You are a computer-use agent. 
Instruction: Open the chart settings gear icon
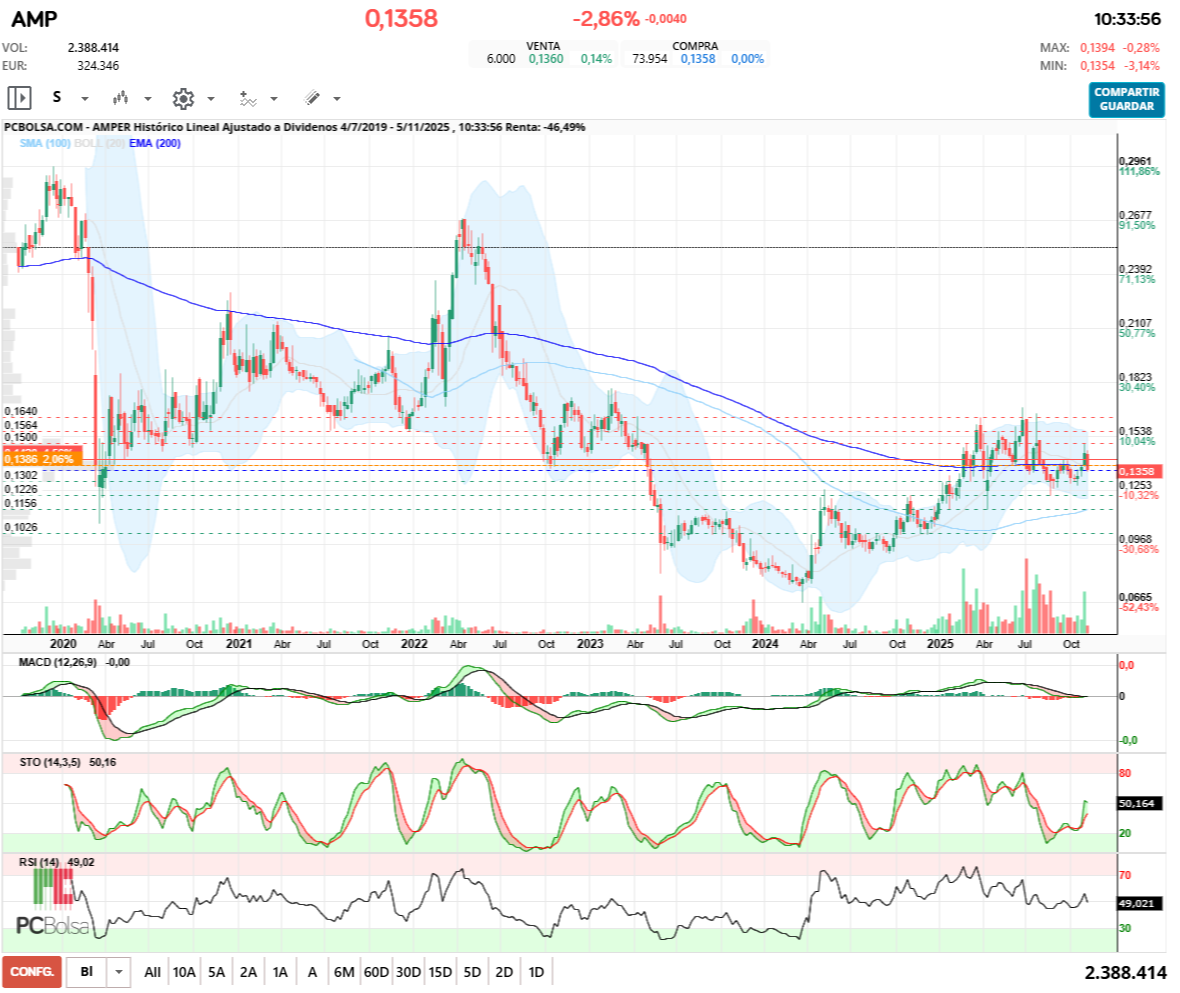click(182, 98)
